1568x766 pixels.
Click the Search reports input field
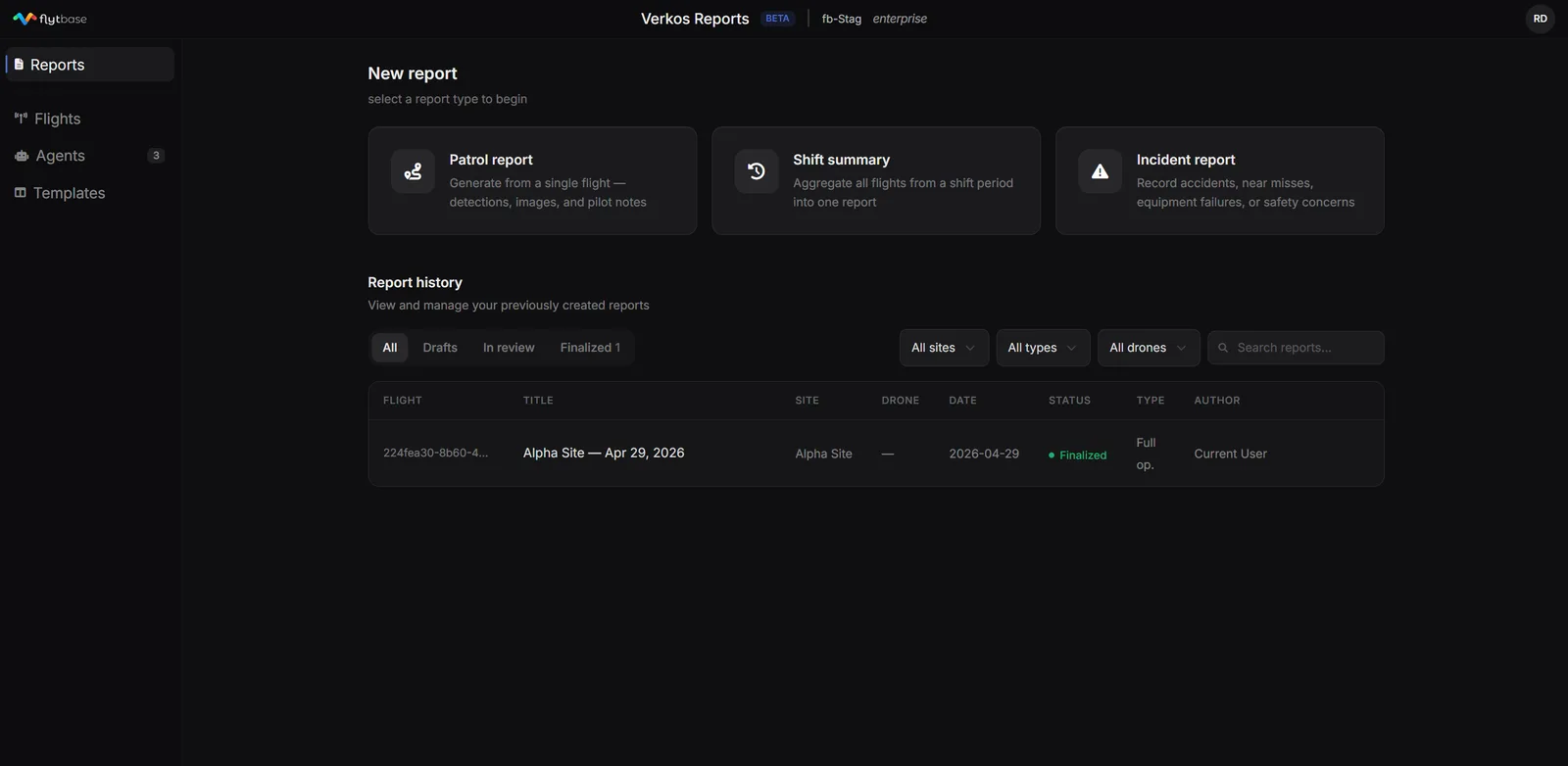coord(1296,348)
